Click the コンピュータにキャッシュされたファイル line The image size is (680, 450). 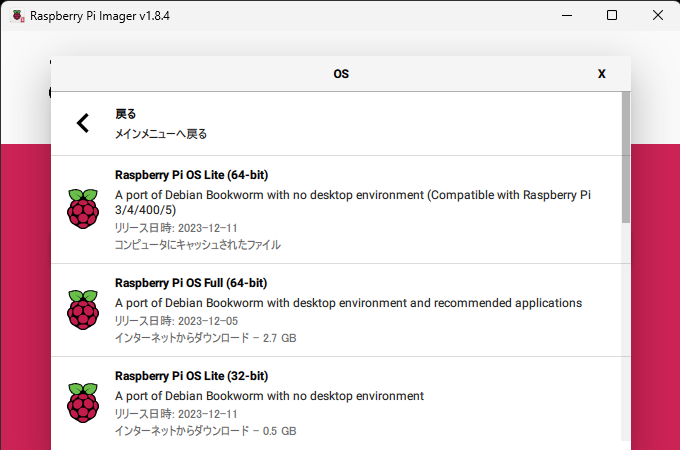(x=198, y=245)
